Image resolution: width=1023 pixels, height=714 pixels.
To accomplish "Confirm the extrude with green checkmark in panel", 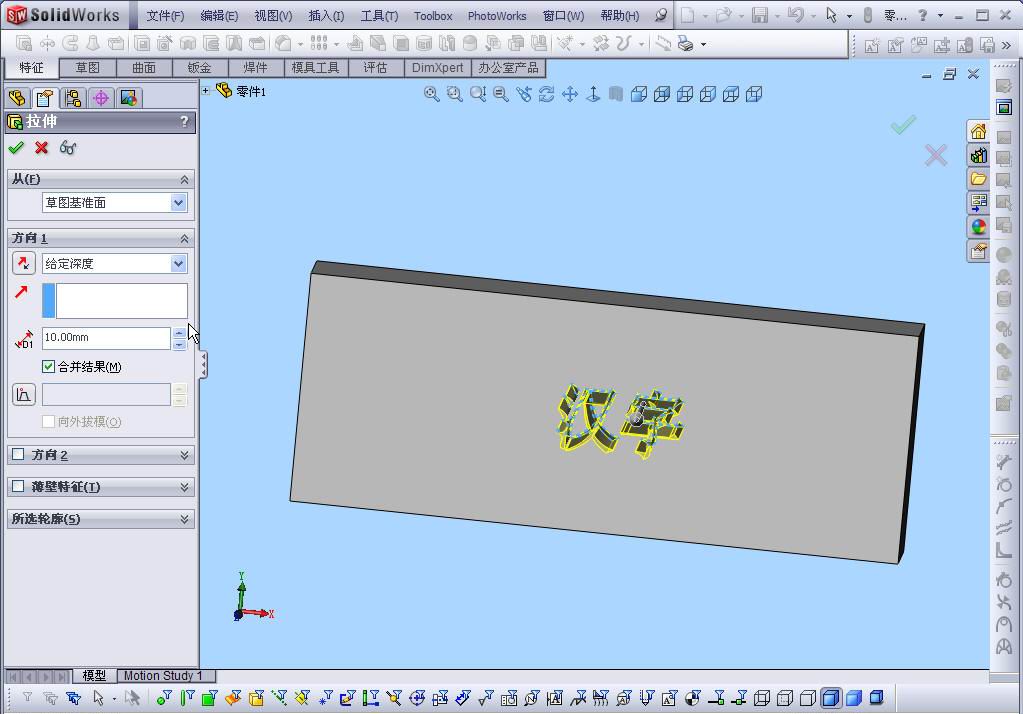I will coord(16,148).
